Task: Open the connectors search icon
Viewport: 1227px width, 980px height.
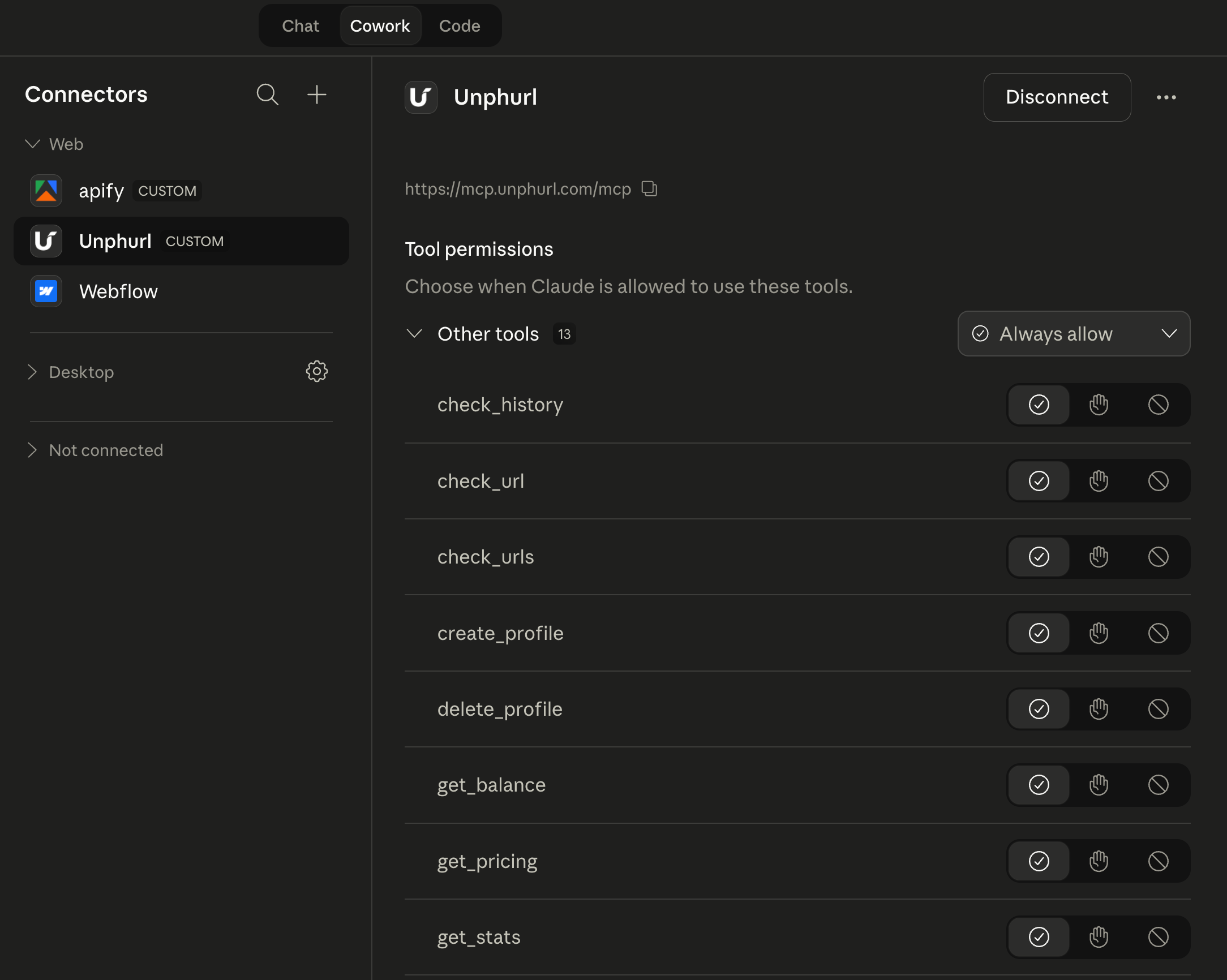Action: point(268,94)
